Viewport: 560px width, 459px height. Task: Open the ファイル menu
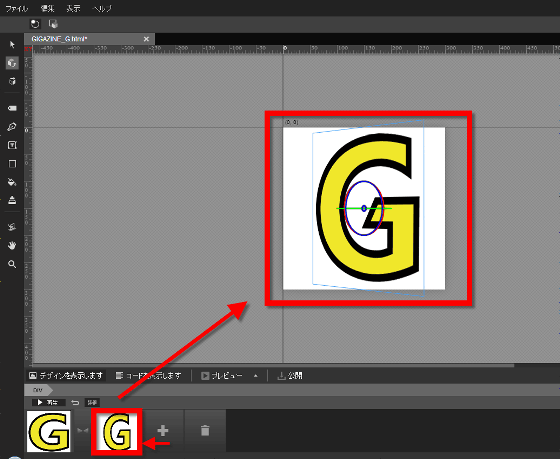(17, 8)
